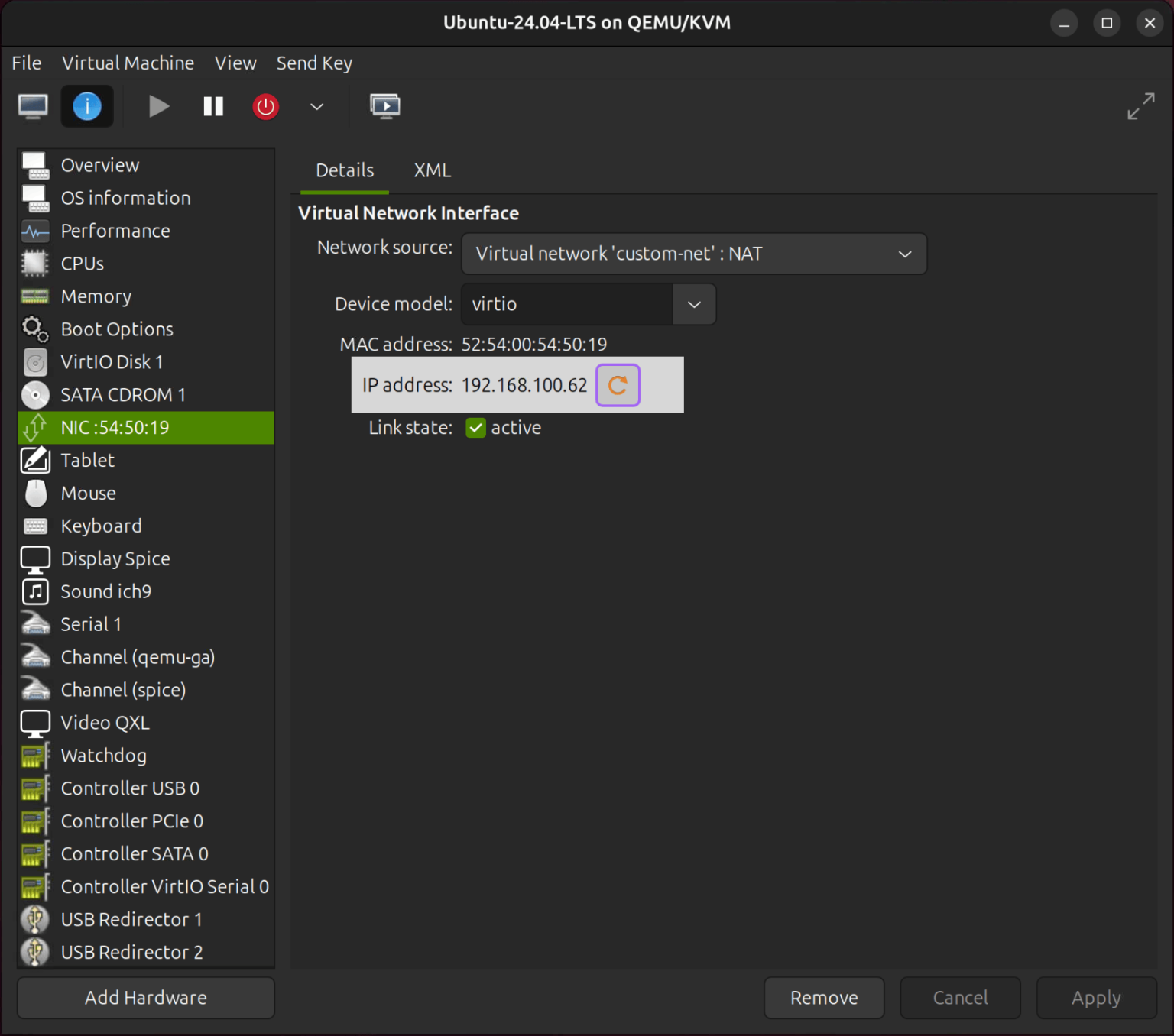Open the Virtual Machine menu
This screenshot has width=1174, height=1036.
tap(128, 63)
